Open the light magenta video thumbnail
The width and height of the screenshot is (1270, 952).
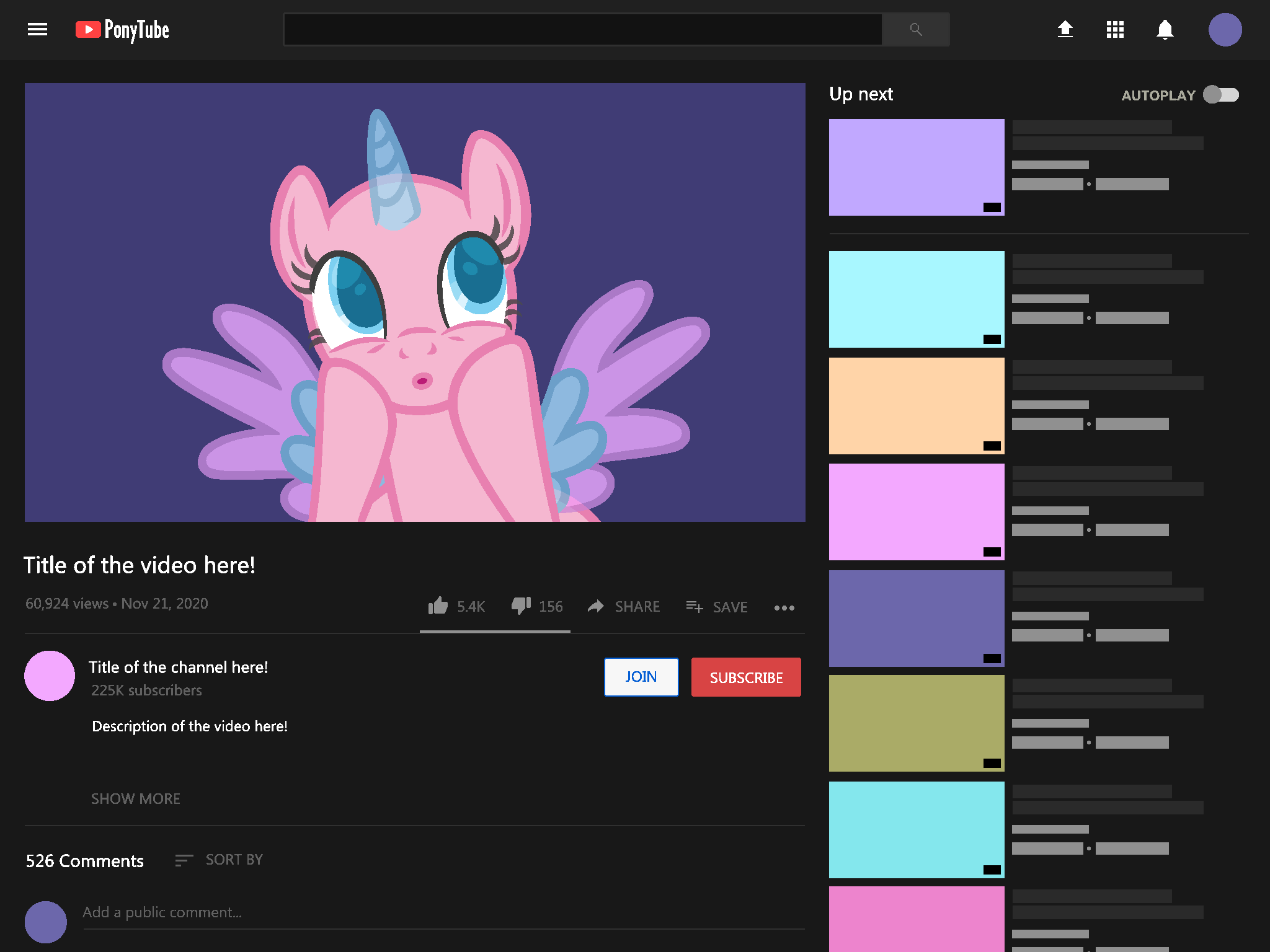[x=917, y=512]
